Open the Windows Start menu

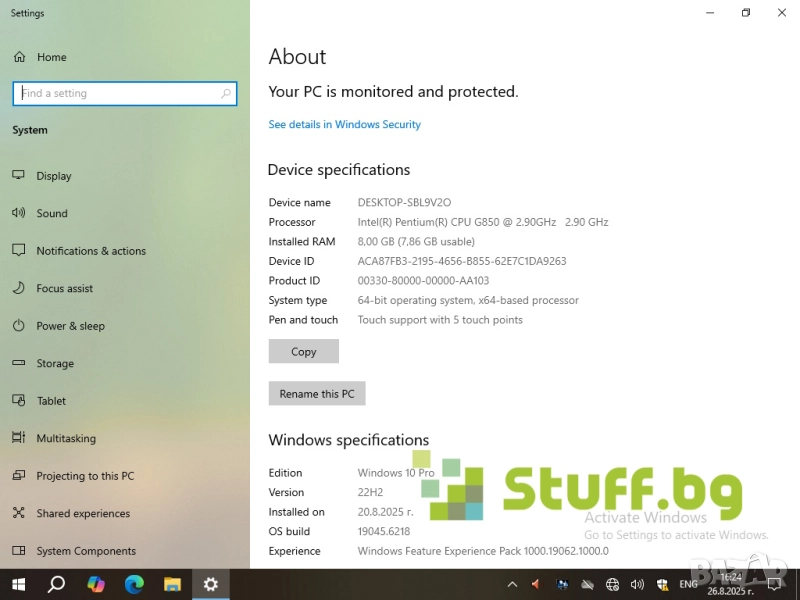[x=18, y=584]
